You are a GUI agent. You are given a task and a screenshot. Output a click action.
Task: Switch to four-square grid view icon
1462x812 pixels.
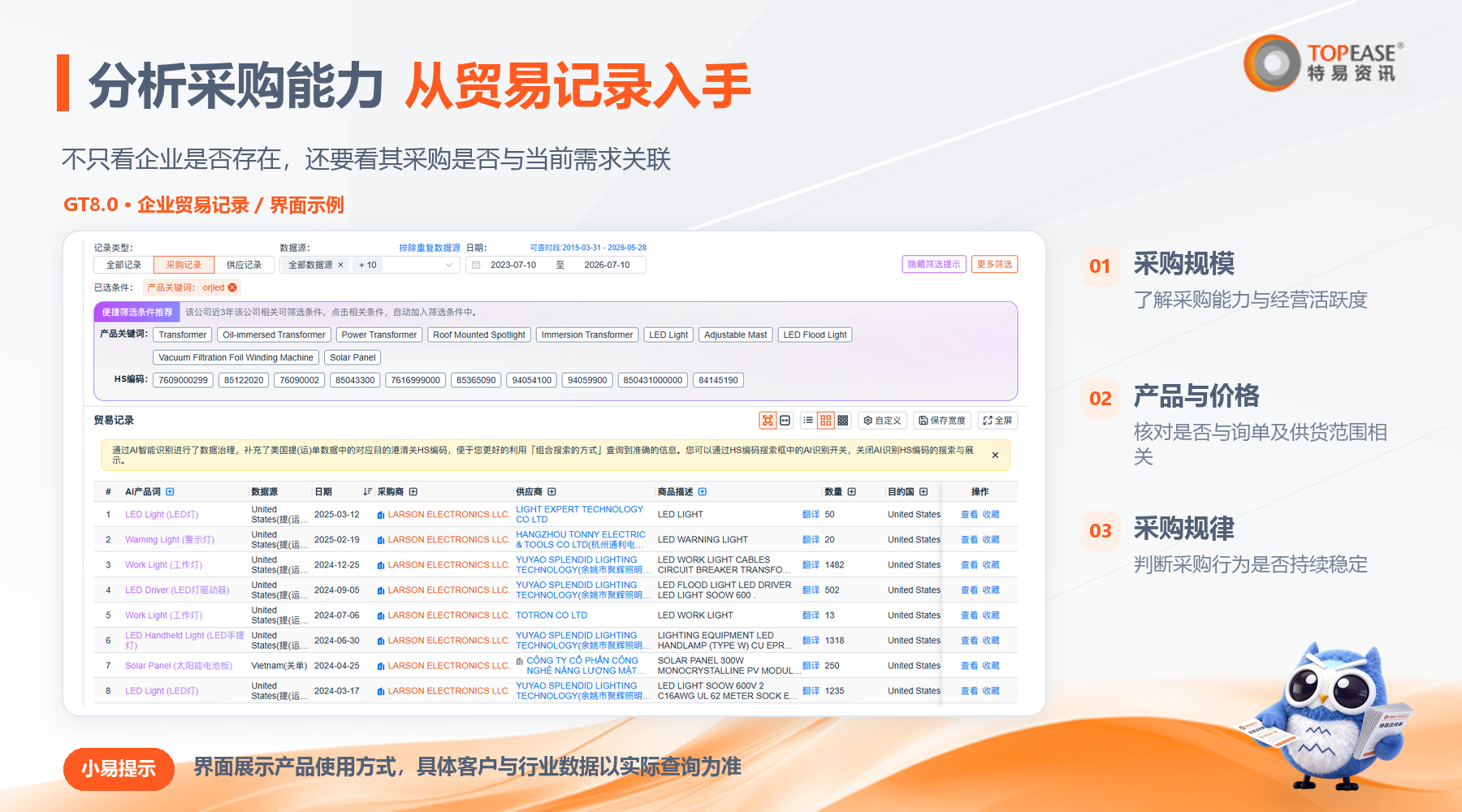click(x=825, y=420)
